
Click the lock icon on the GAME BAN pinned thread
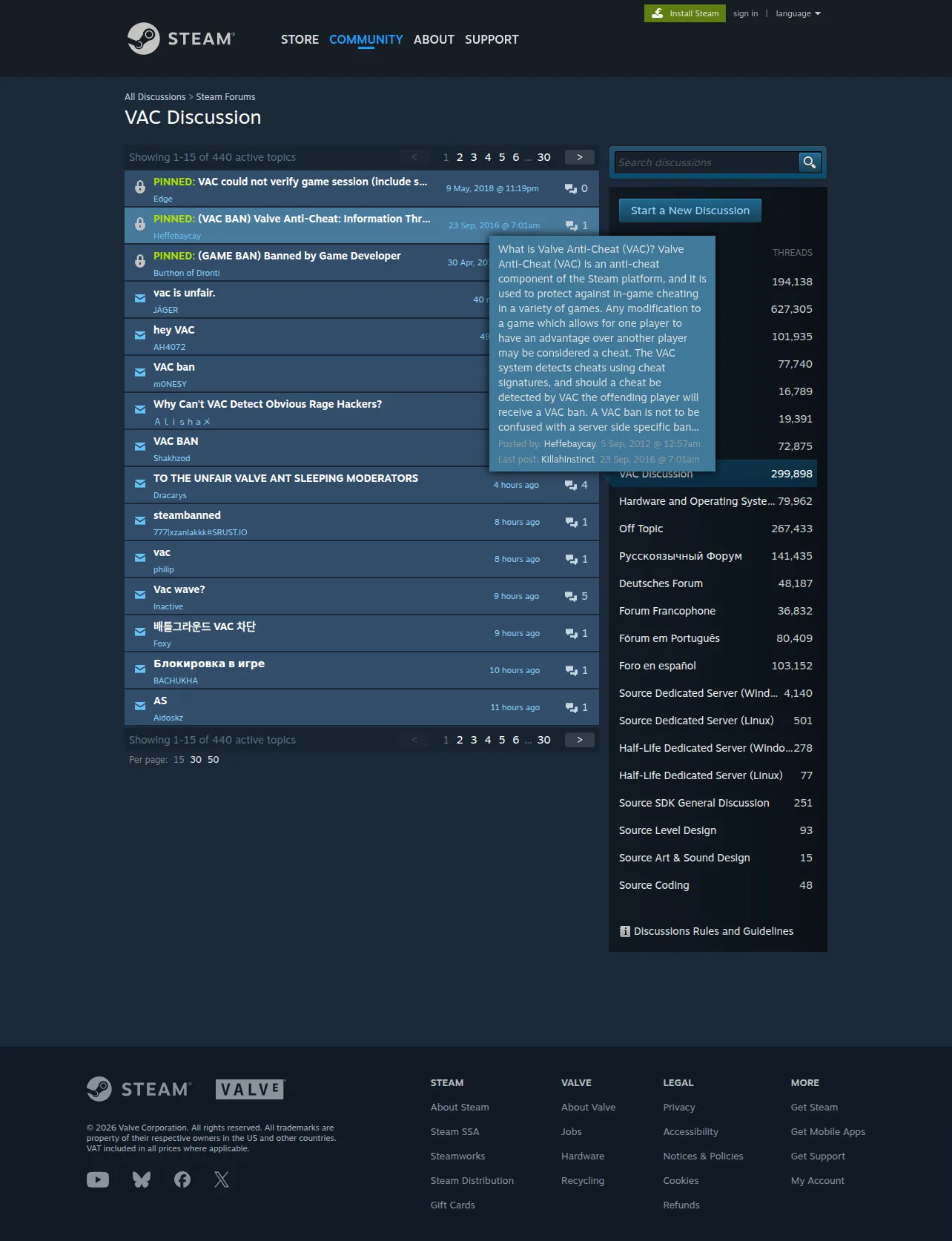pos(140,261)
